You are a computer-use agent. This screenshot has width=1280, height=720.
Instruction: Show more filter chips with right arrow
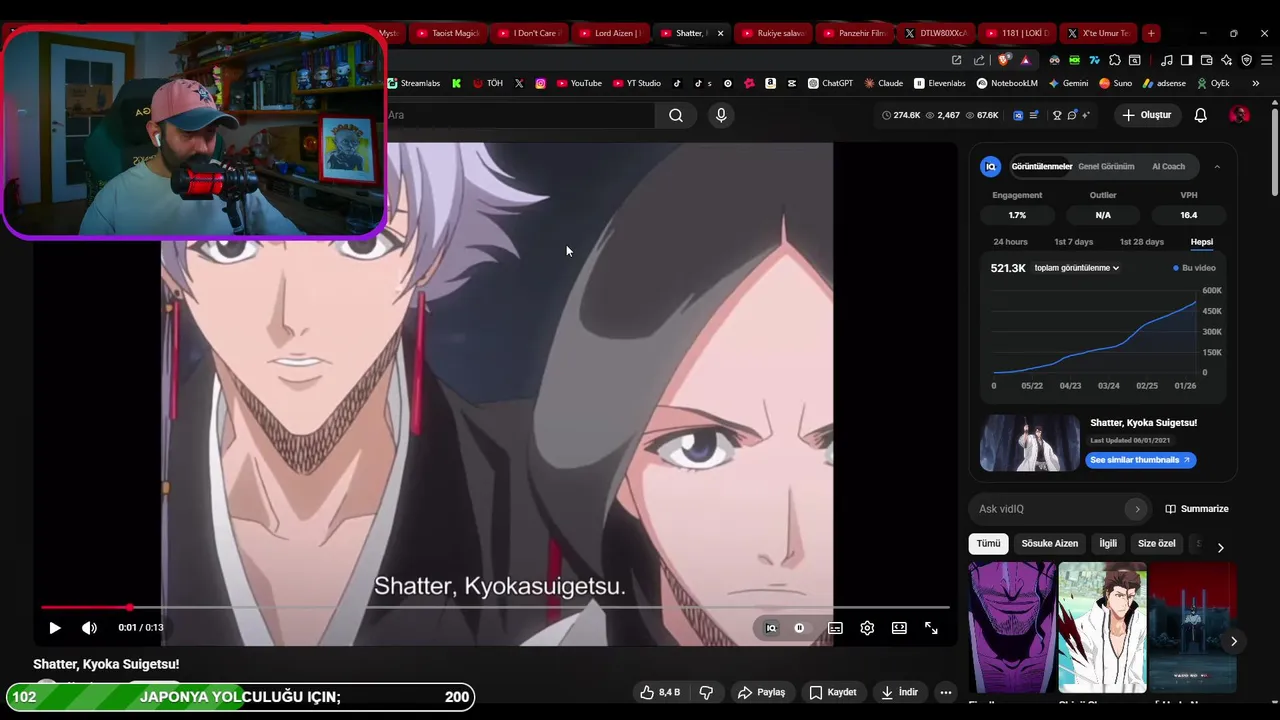coord(1220,547)
